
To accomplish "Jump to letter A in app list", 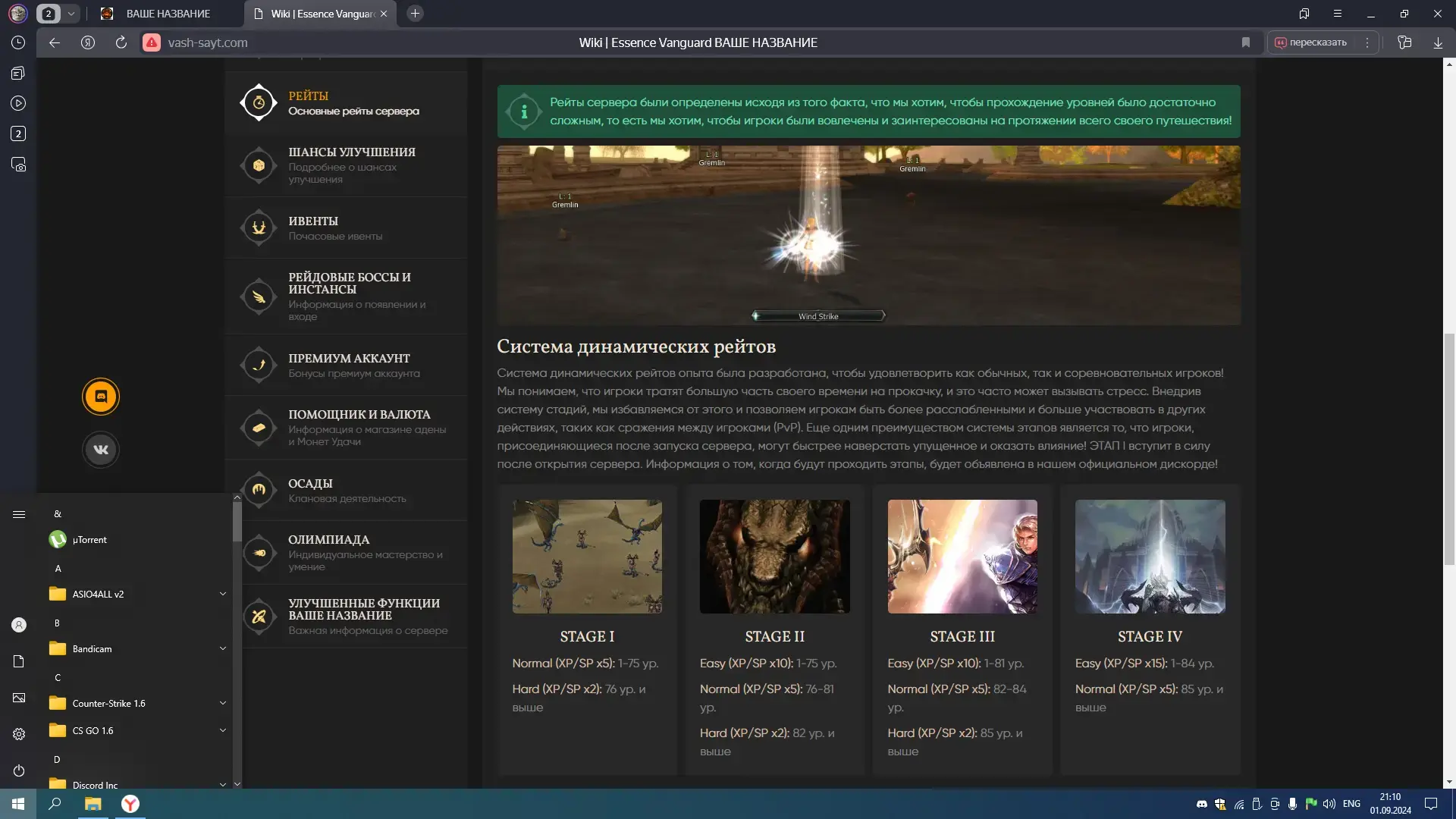I will click(58, 569).
